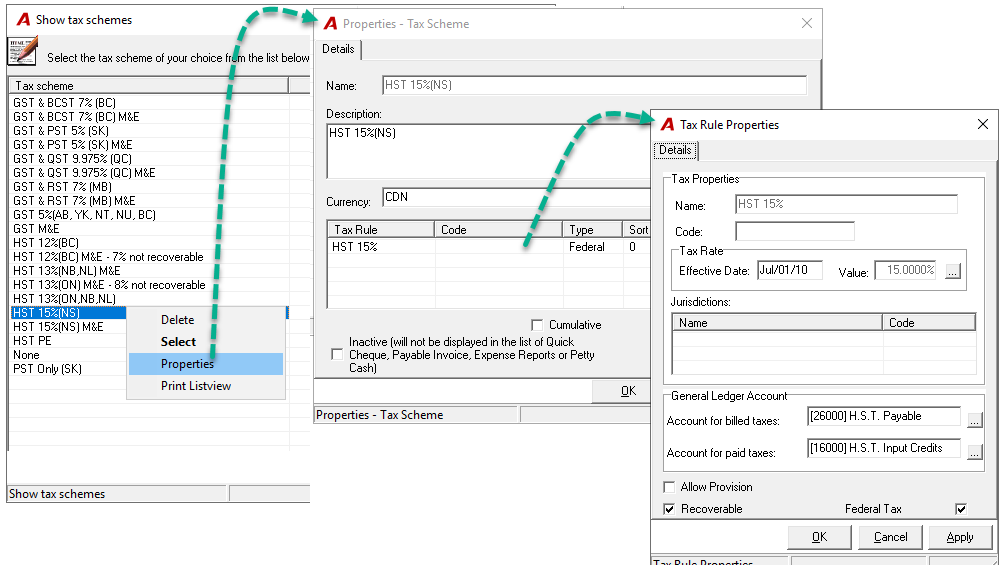Browse for paid taxes account
The height and width of the screenshot is (565, 1001).
point(974,452)
